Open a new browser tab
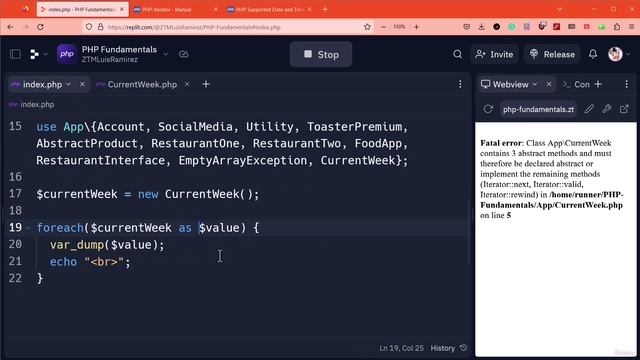 (x=325, y=9)
